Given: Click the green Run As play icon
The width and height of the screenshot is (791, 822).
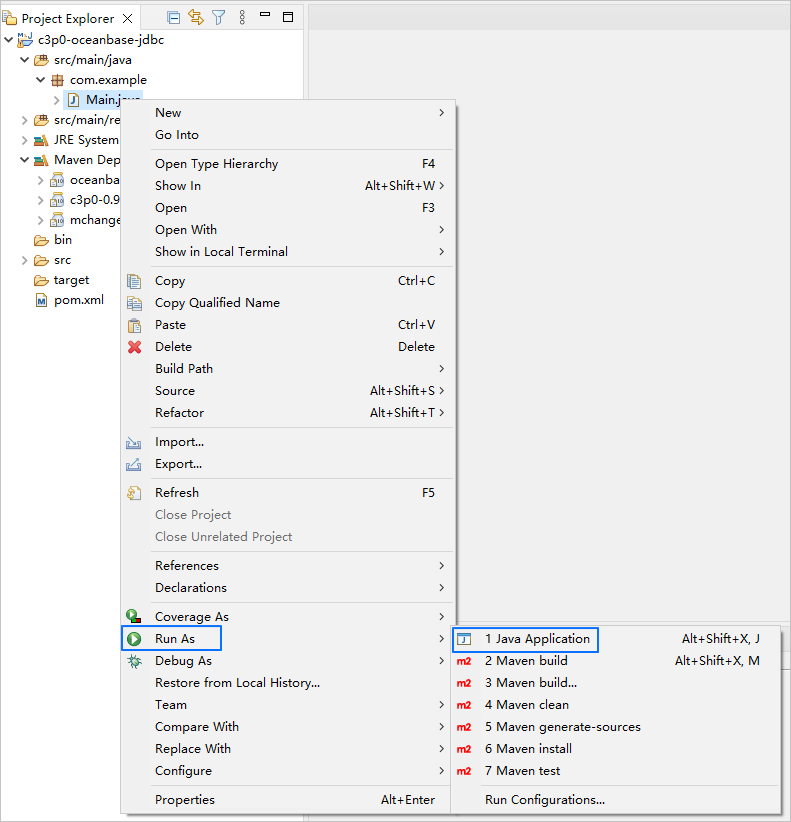Looking at the screenshot, I should click(x=134, y=639).
